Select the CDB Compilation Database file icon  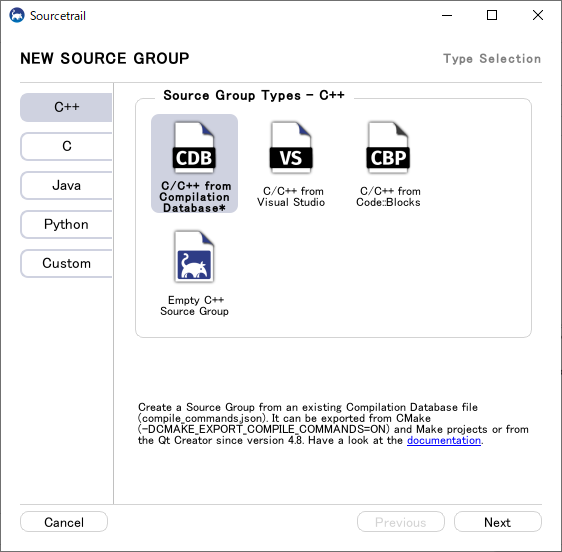point(194,147)
